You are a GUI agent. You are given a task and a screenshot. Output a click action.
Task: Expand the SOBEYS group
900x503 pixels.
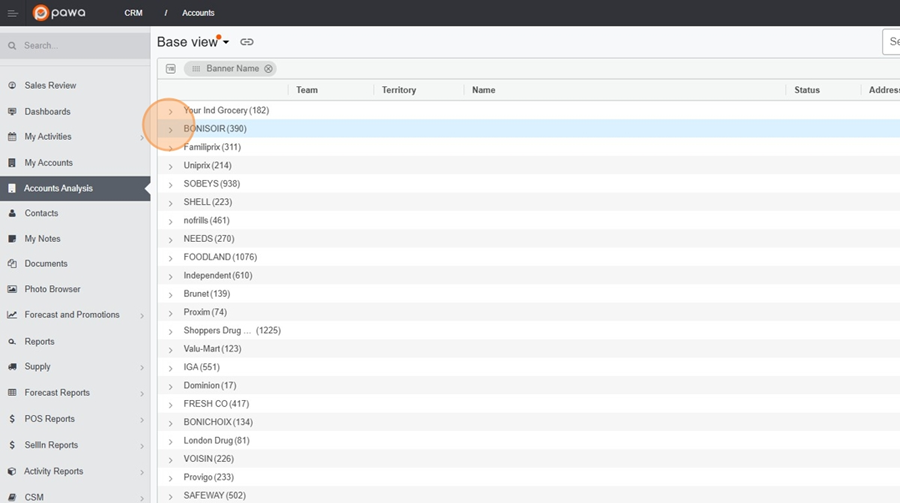[x=170, y=185]
